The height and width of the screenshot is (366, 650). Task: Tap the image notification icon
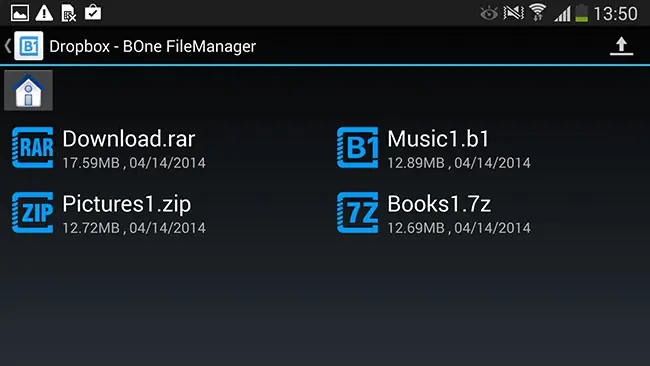pyautogui.click(x=20, y=13)
